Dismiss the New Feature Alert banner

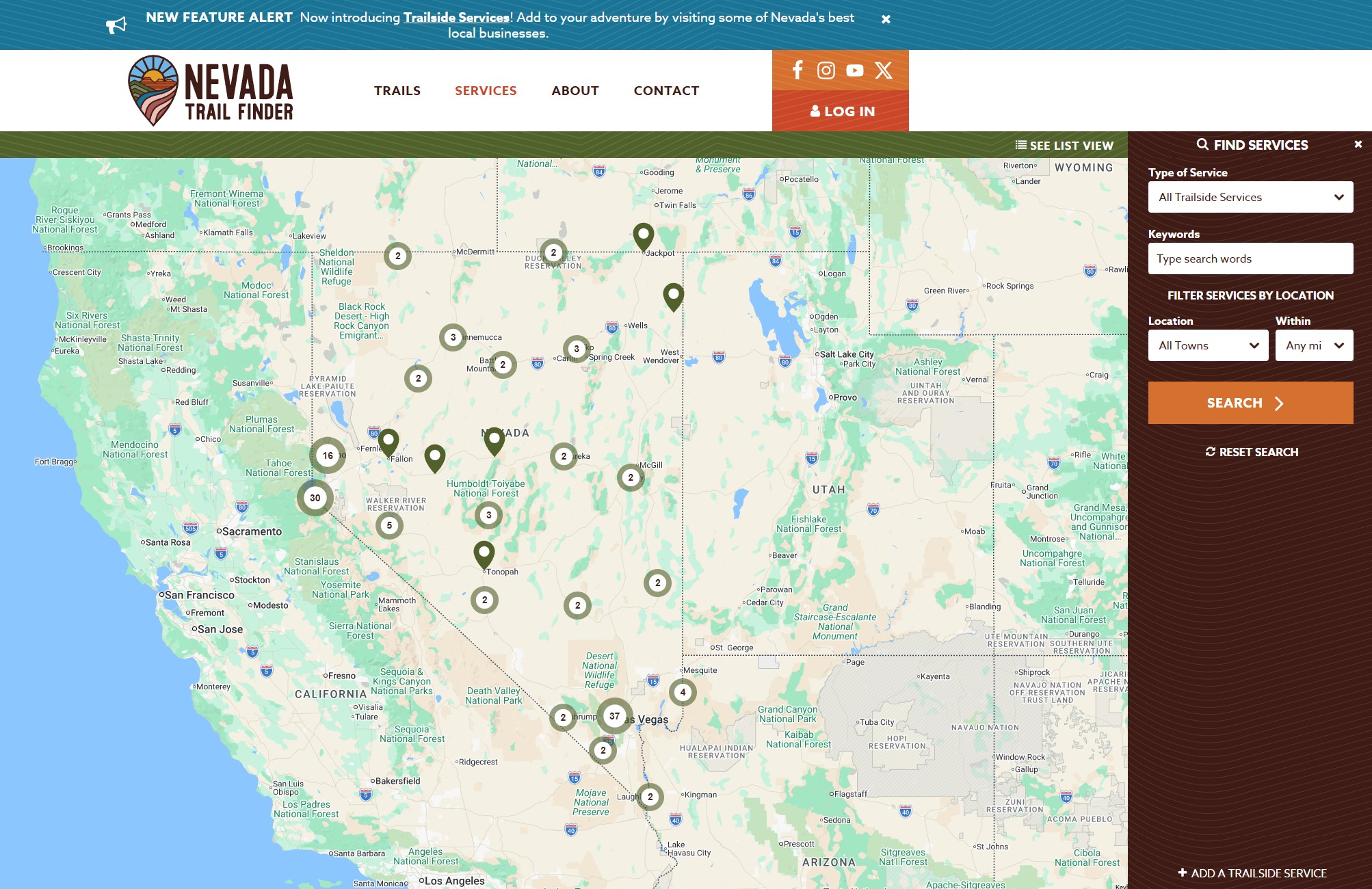pyautogui.click(x=886, y=19)
